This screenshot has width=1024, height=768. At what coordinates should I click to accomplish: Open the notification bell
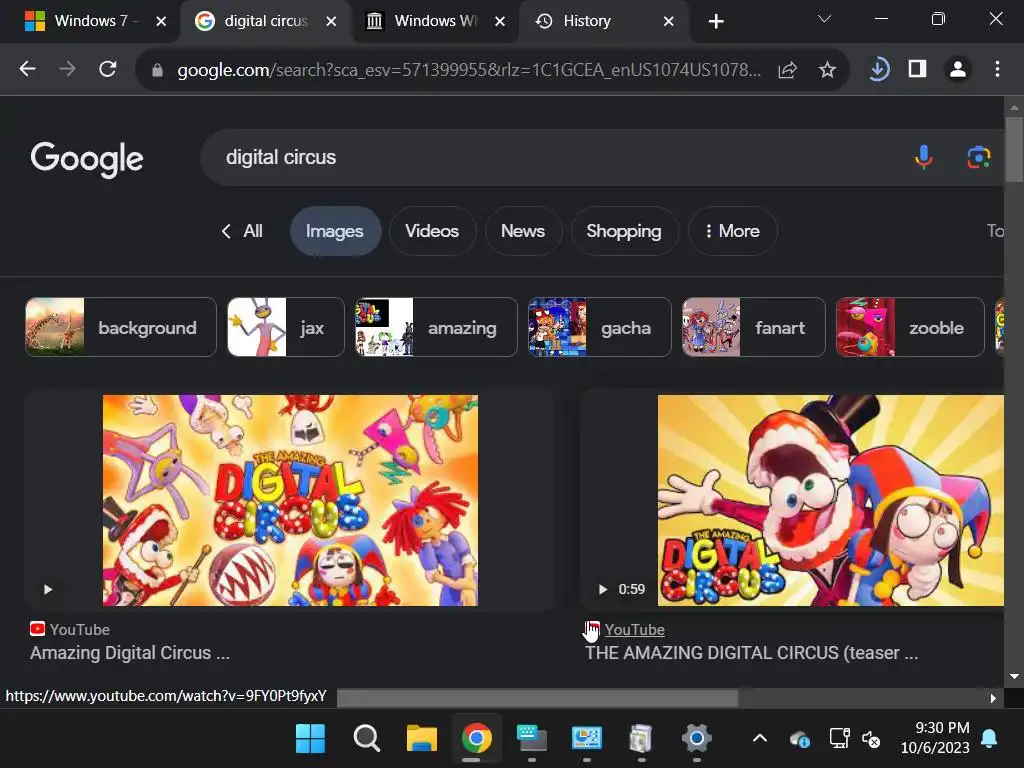989,739
